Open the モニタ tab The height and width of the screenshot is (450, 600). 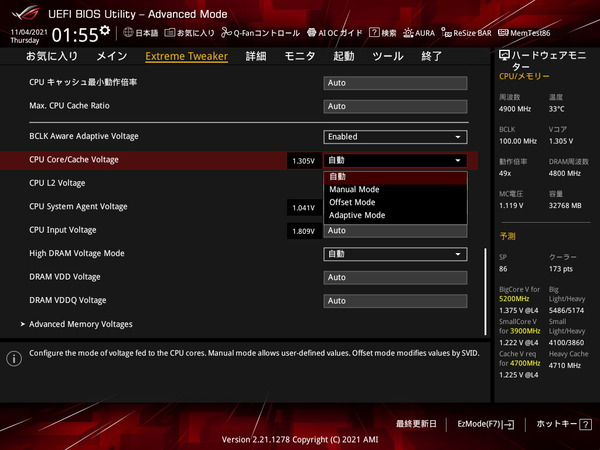click(x=300, y=56)
